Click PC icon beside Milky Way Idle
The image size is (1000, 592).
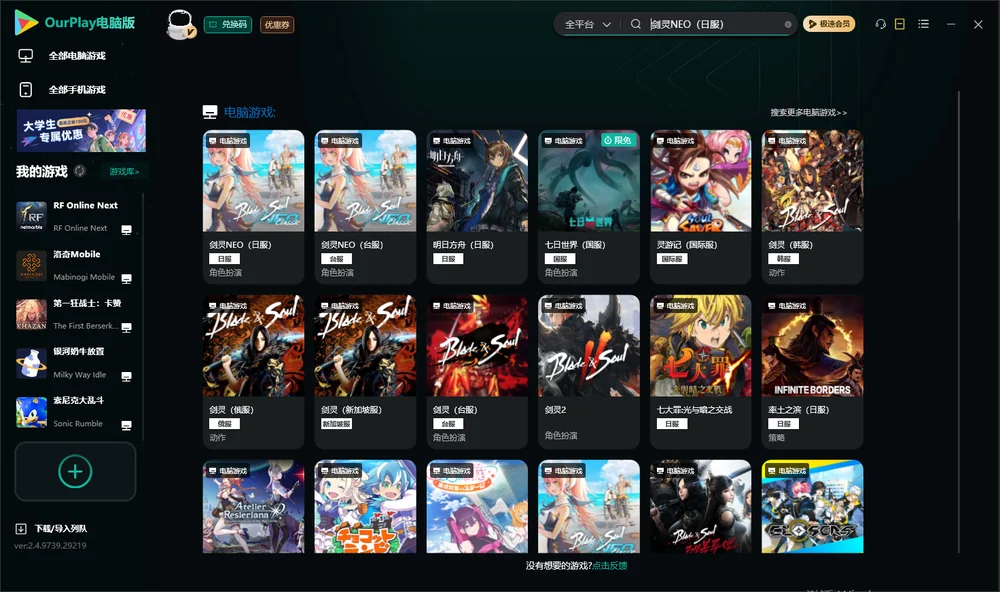(126, 376)
